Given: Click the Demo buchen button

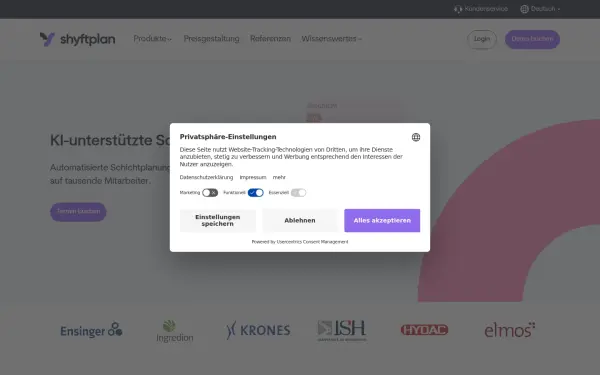Looking at the screenshot, I should (x=532, y=39).
